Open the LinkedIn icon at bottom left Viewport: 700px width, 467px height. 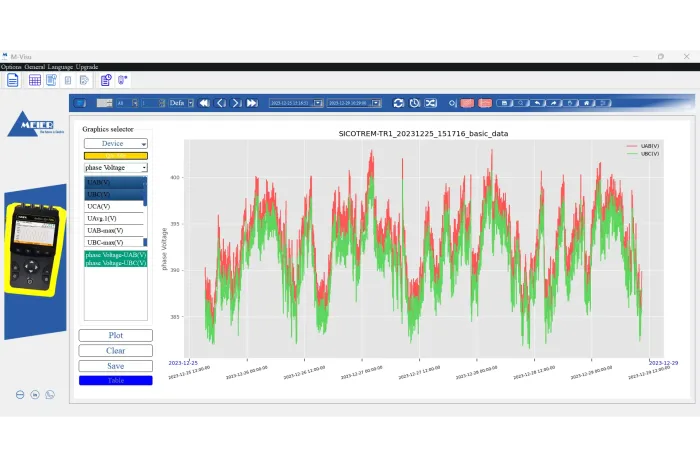35,395
